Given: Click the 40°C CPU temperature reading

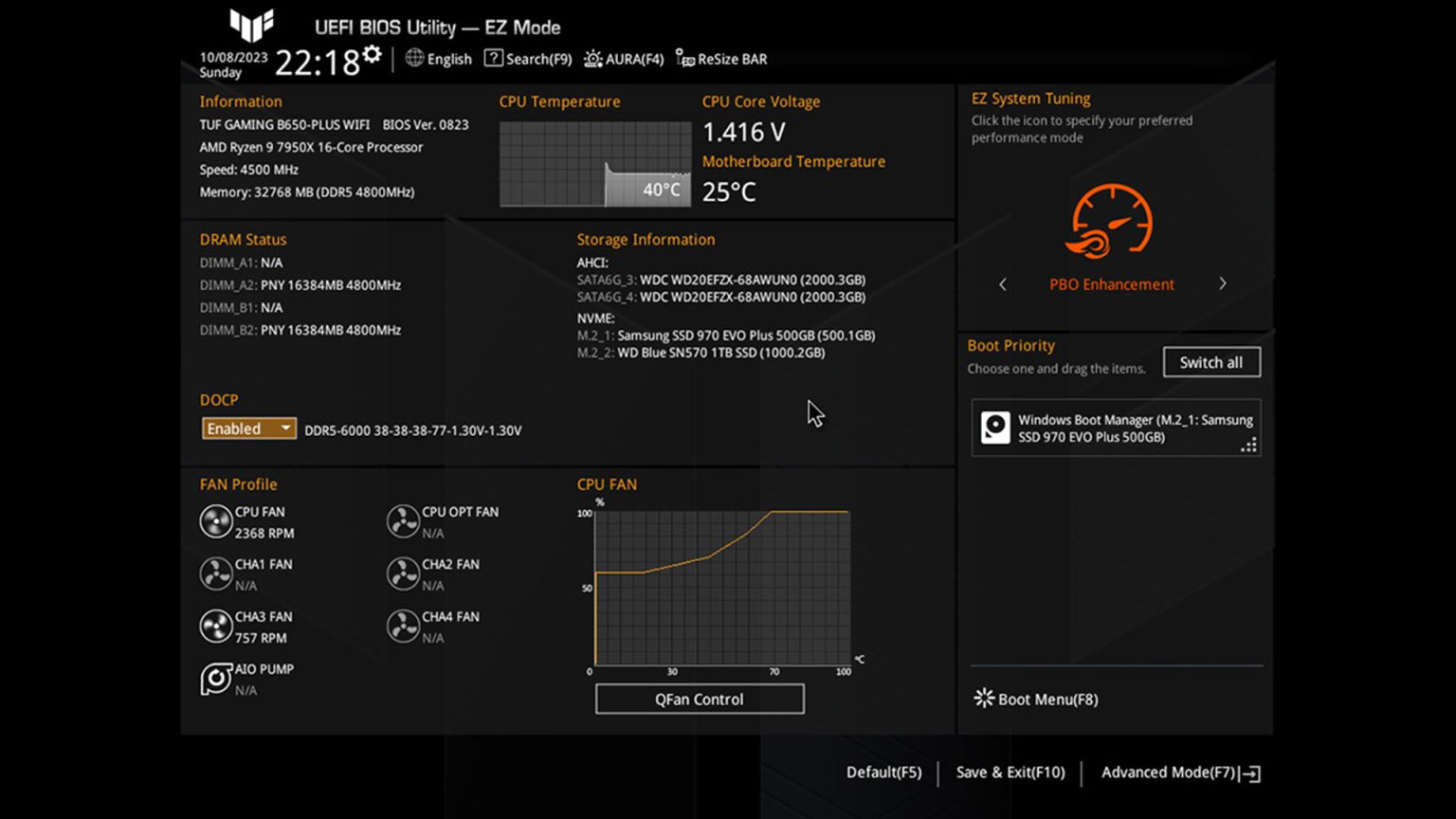Looking at the screenshot, I should tap(662, 190).
